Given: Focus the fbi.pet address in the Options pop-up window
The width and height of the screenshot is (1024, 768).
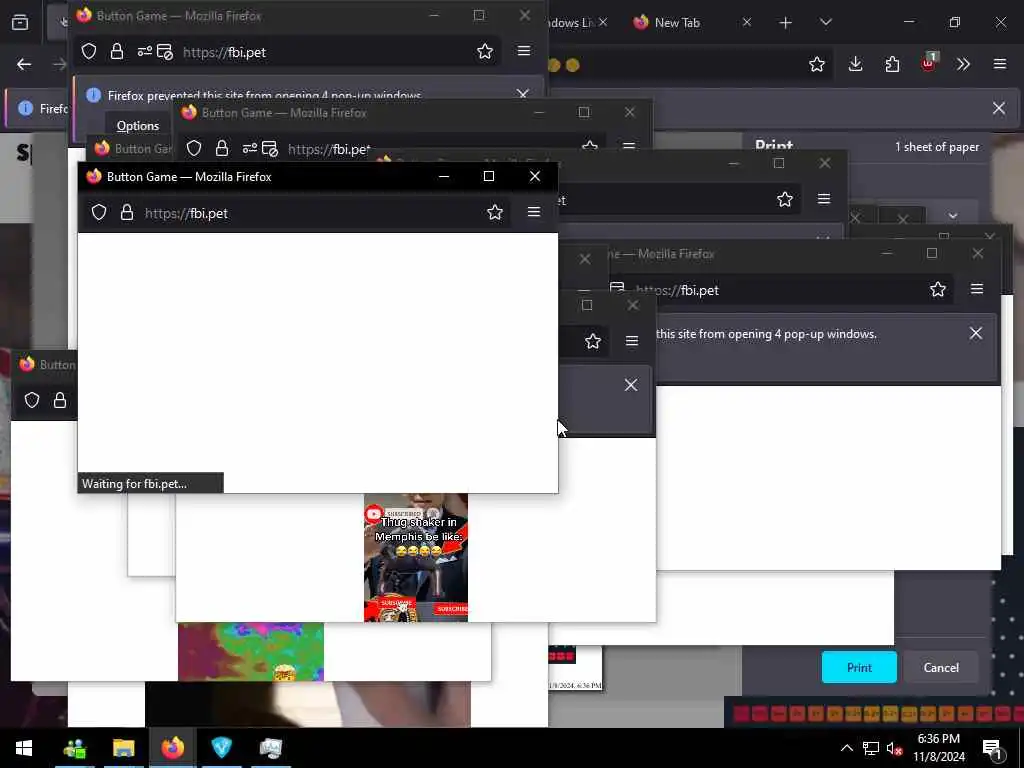Looking at the screenshot, I should (224, 52).
